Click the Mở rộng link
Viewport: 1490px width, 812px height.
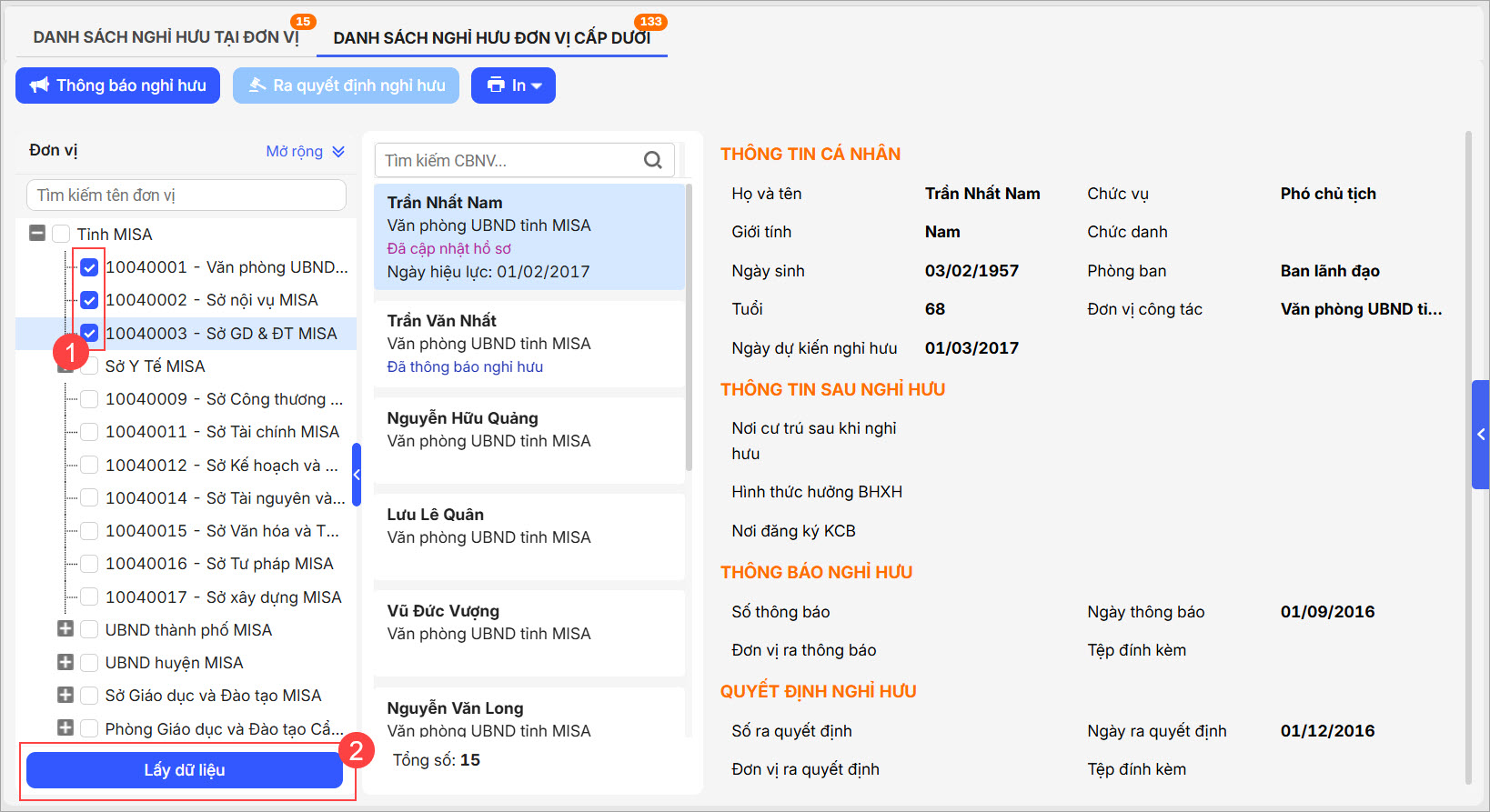pyautogui.click(x=294, y=151)
